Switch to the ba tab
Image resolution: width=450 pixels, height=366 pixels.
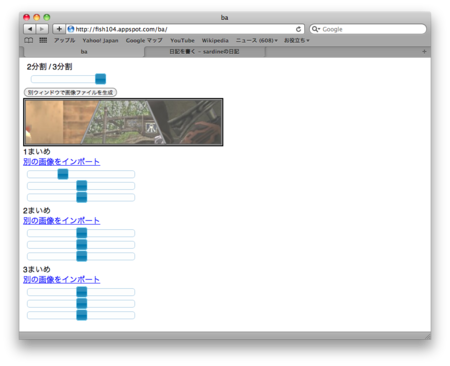[84, 52]
